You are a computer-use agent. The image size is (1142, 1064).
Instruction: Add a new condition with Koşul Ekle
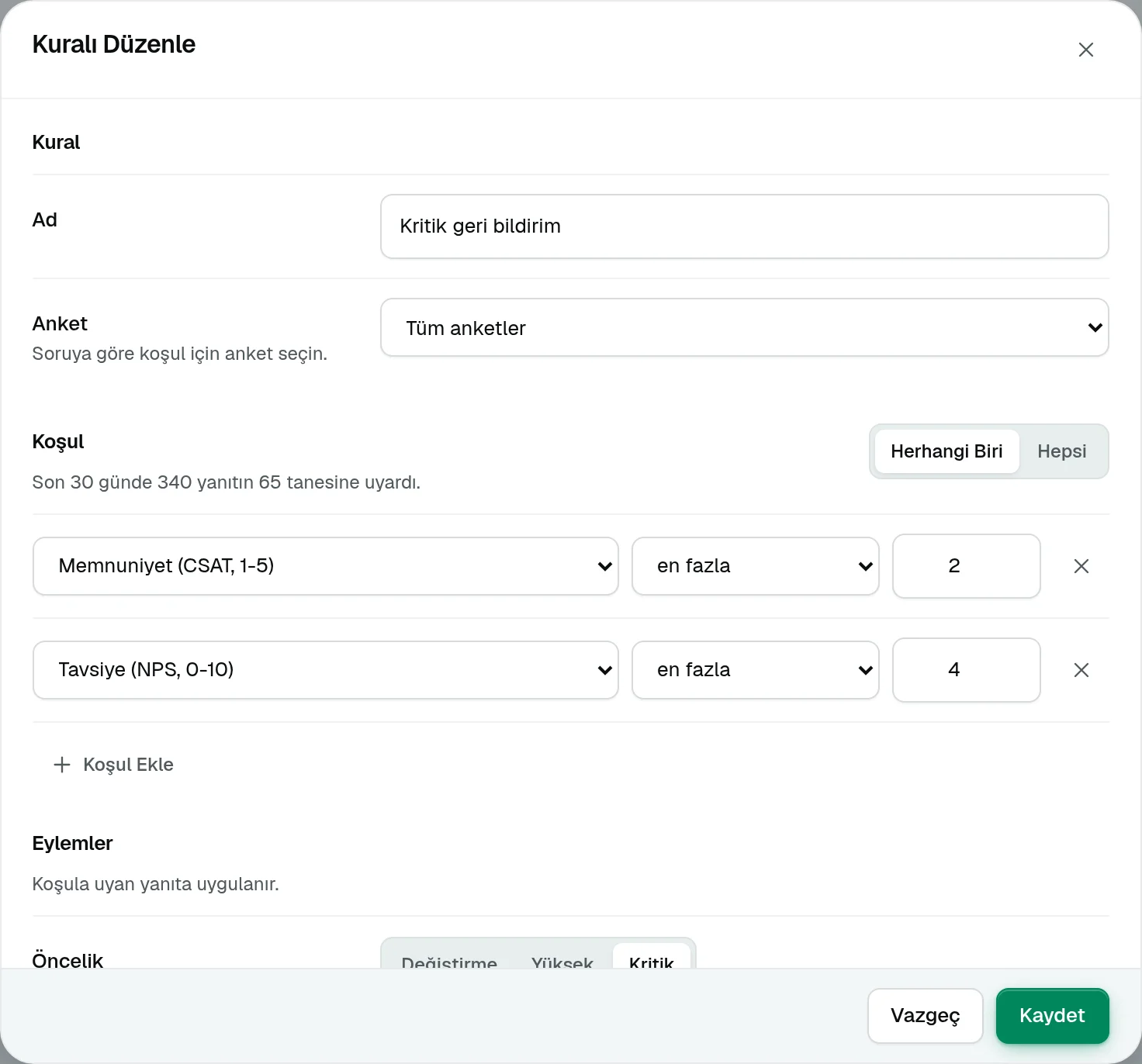(x=113, y=765)
